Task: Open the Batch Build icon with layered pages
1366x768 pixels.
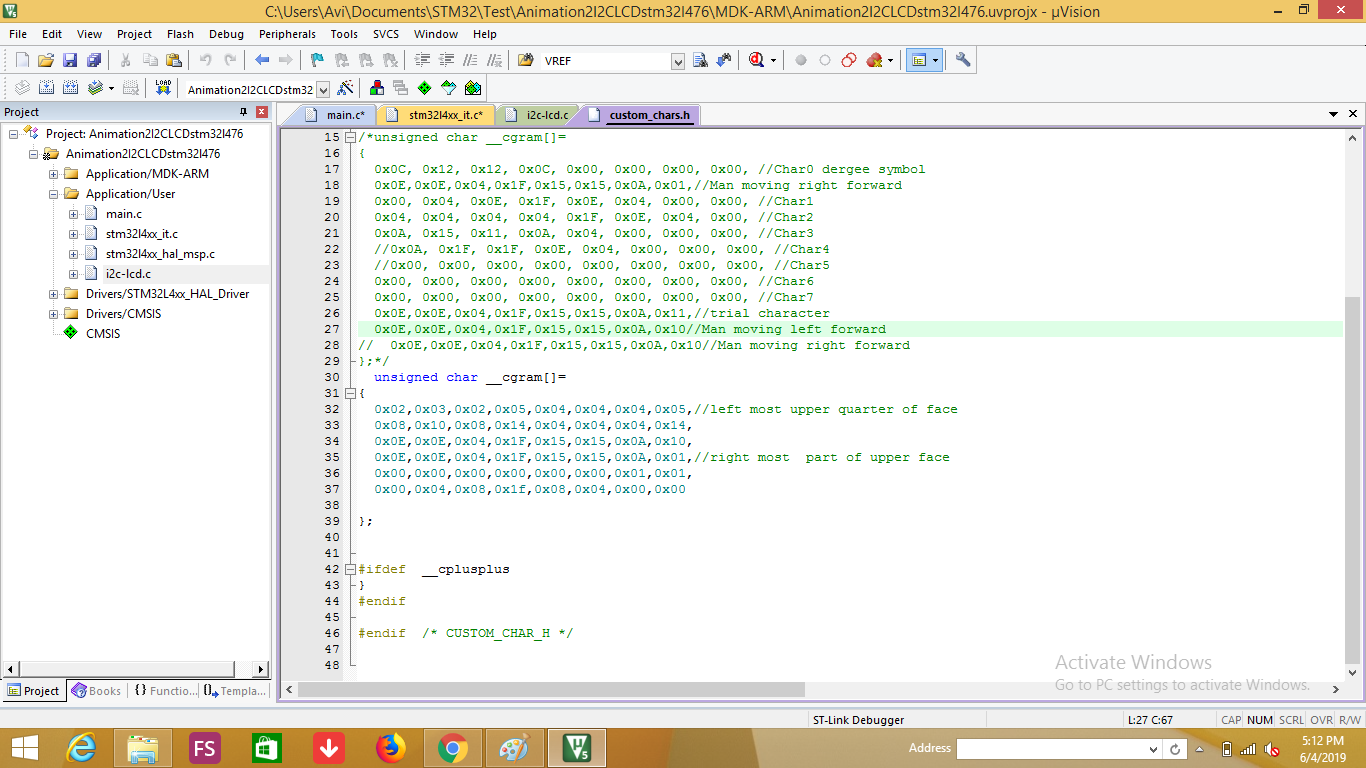Action: click(95, 88)
